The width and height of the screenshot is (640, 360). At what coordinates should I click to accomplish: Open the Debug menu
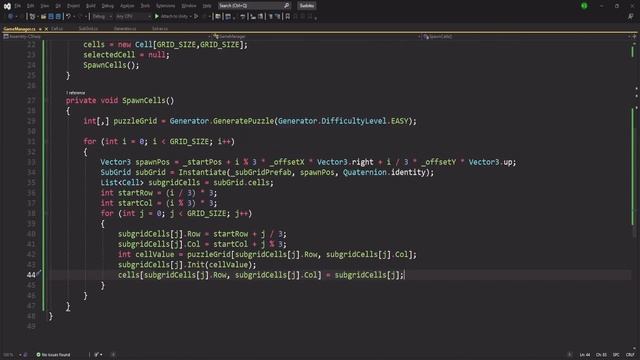tap(107, 6)
